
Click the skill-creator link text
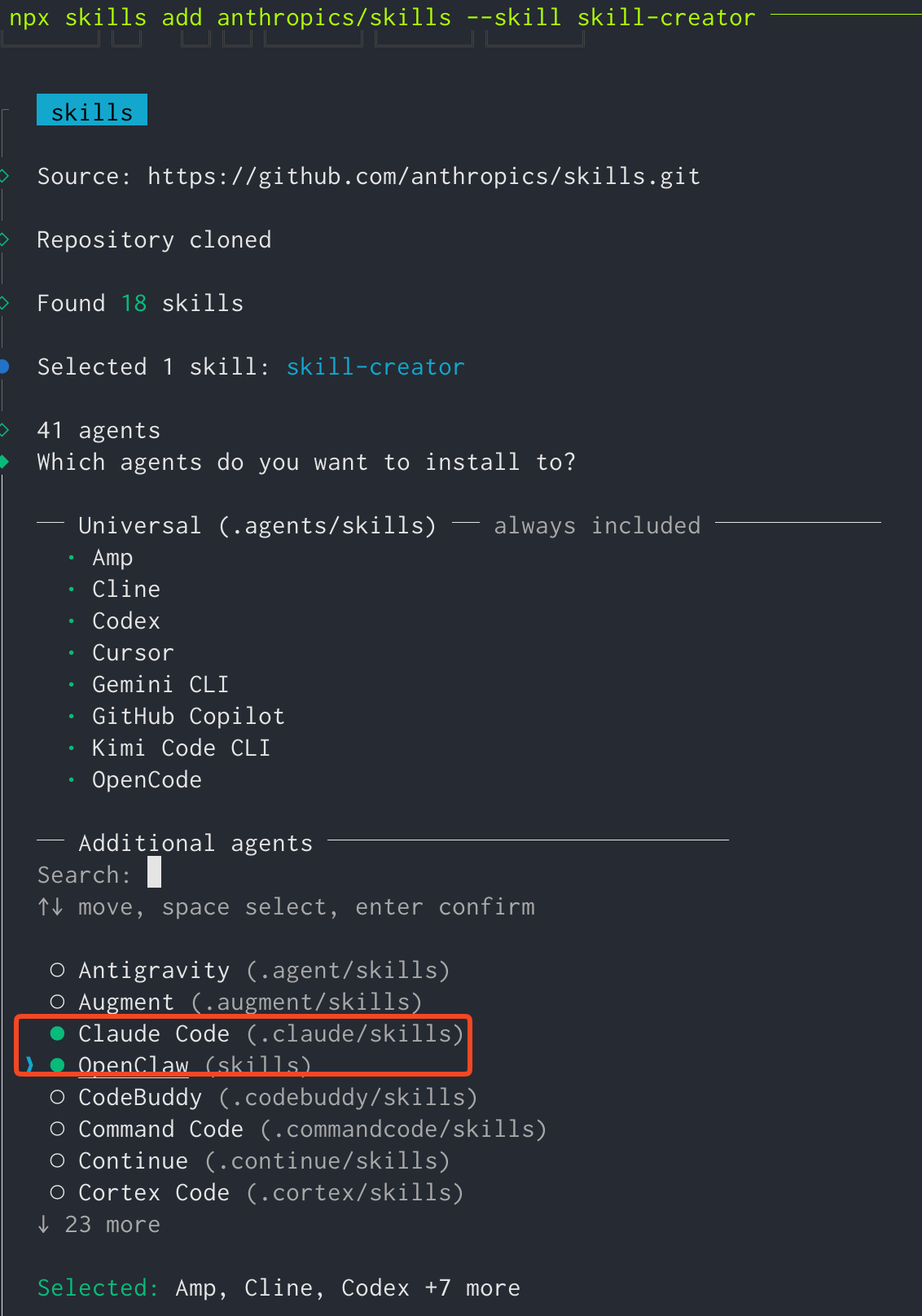tap(375, 367)
